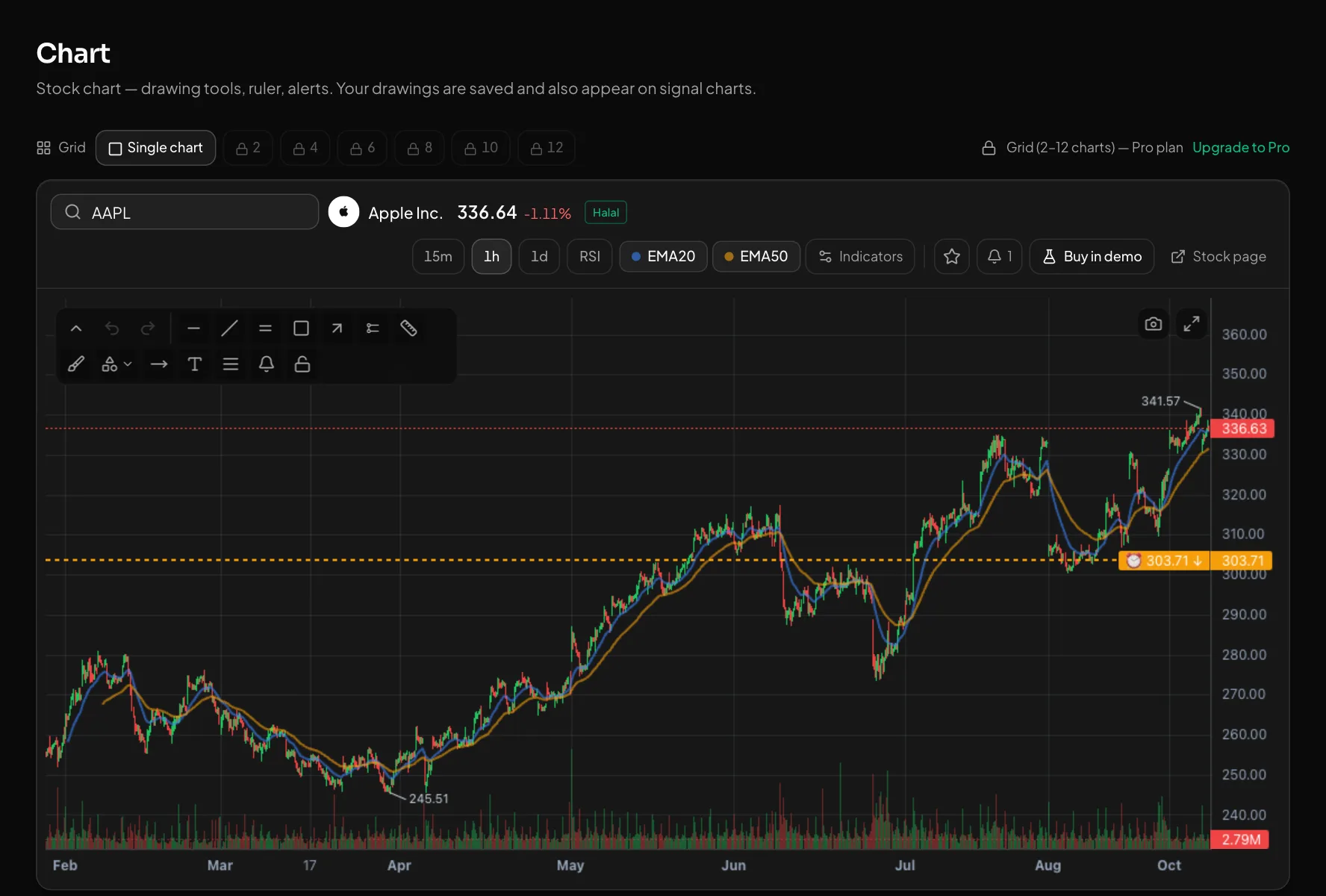Select the text annotation tool
Image resolution: width=1326 pixels, height=896 pixels.
pyautogui.click(x=195, y=364)
